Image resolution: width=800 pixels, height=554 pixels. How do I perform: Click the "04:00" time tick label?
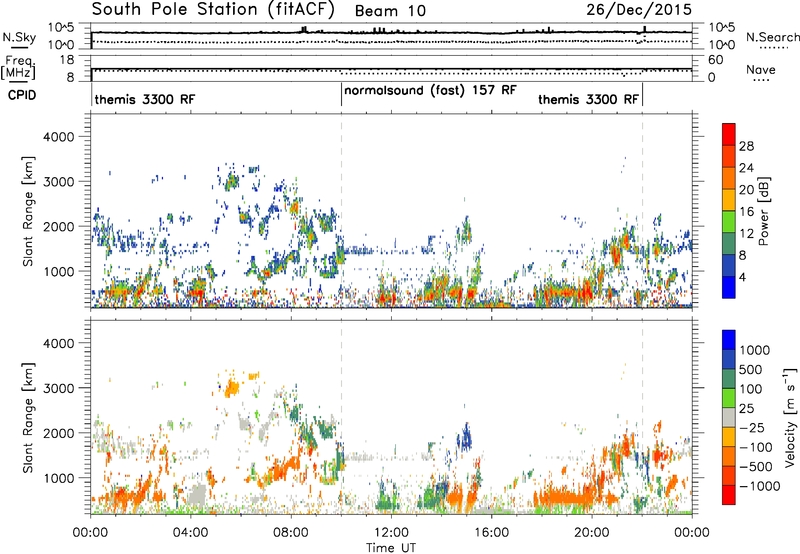(x=190, y=533)
